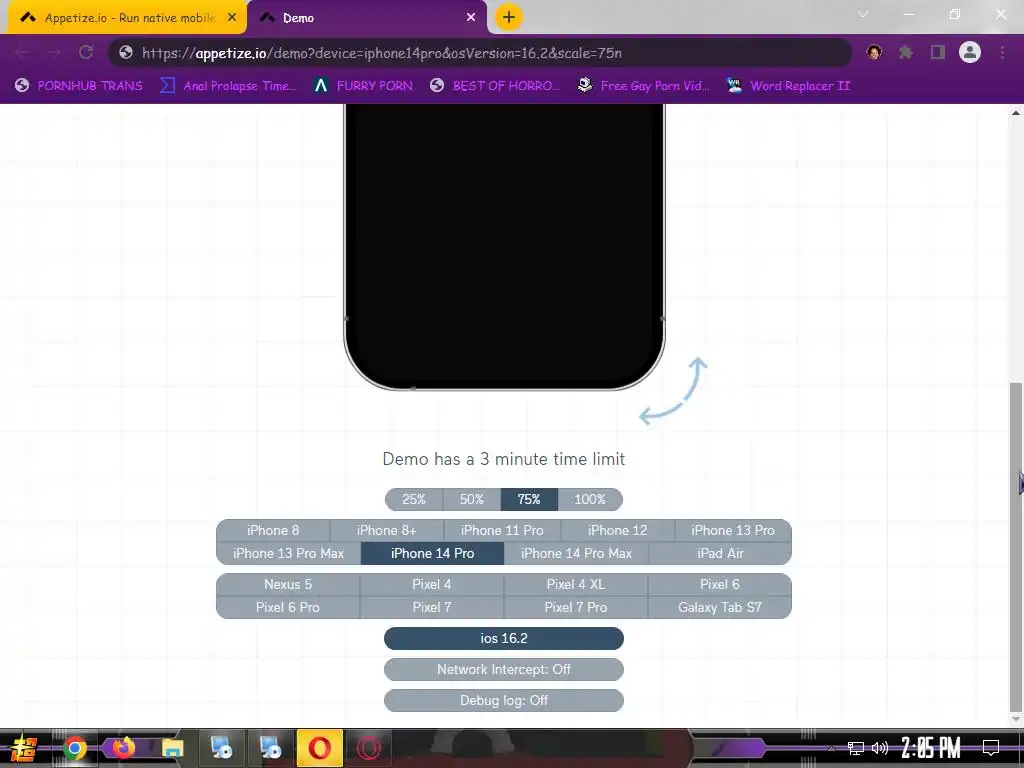Choose Pixel 6 Pro device

(288, 607)
